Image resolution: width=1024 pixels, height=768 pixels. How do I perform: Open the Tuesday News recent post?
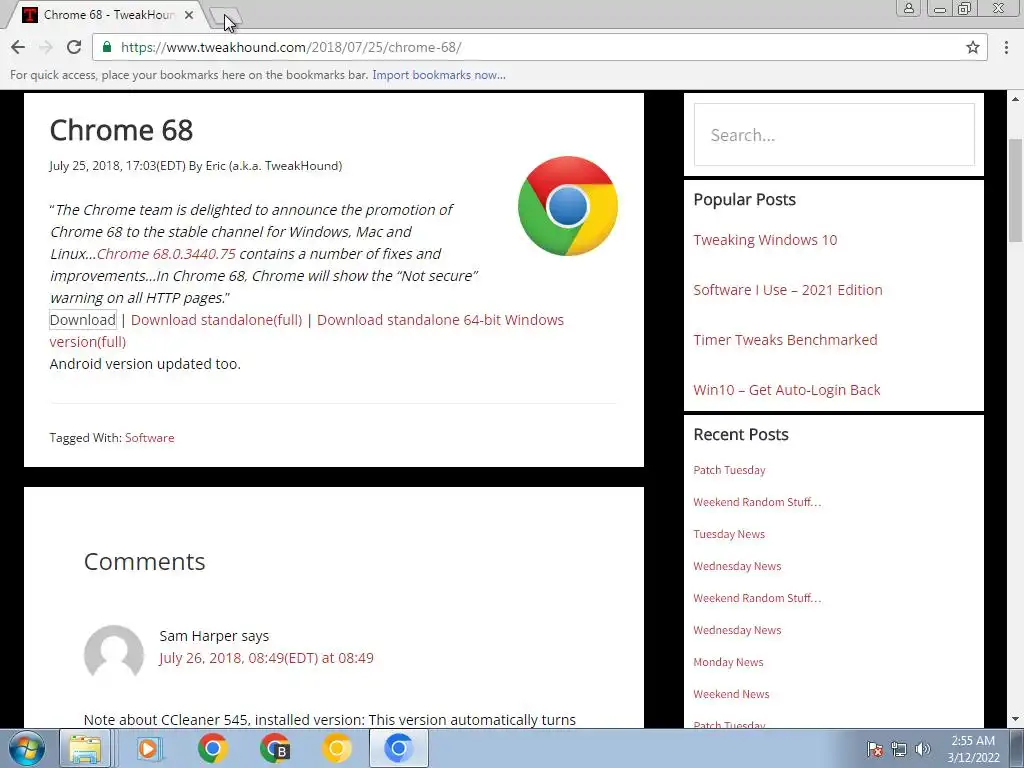(729, 534)
